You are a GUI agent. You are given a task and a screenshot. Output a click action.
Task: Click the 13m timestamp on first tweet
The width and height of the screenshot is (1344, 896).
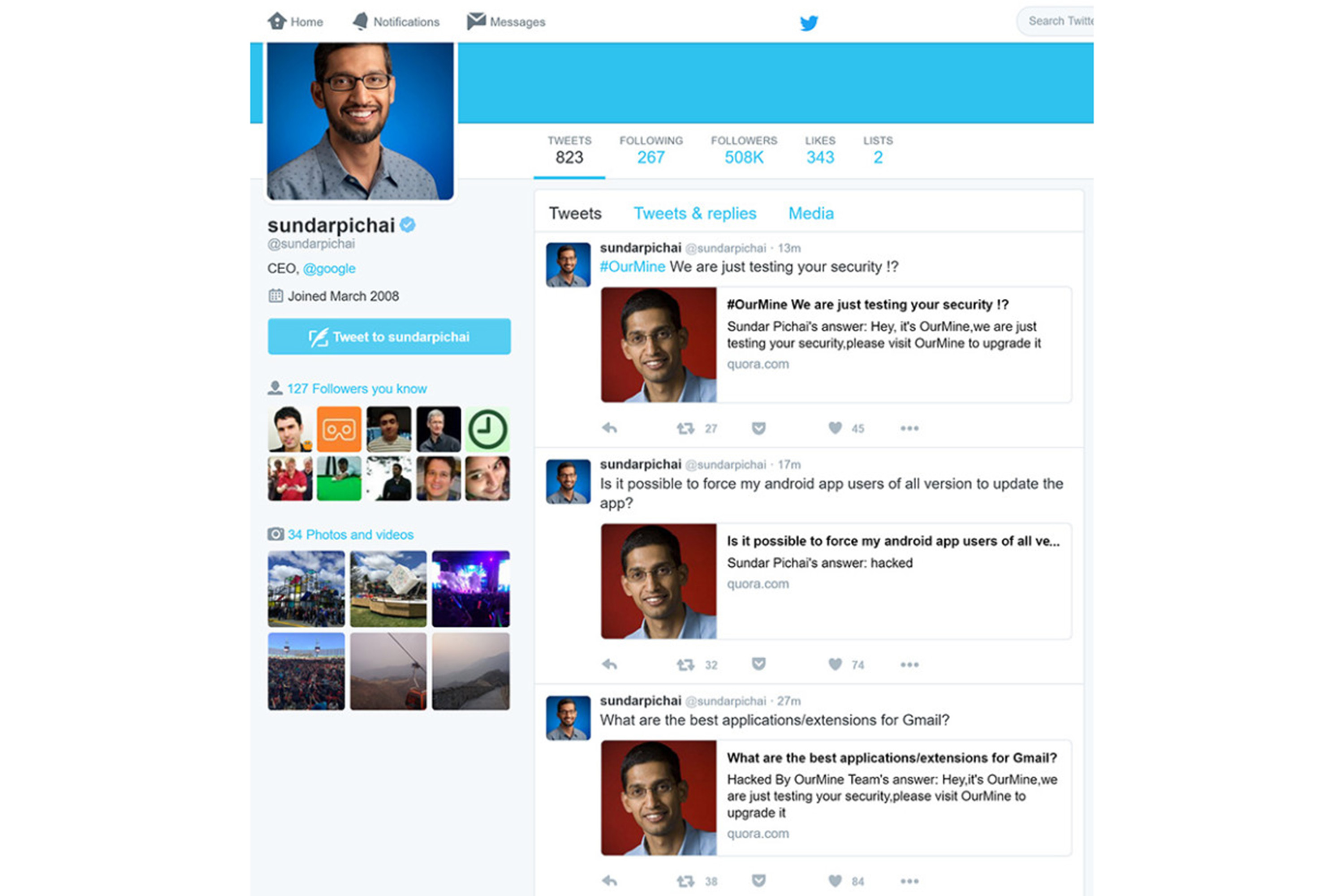pyautogui.click(x=789, y=248)
